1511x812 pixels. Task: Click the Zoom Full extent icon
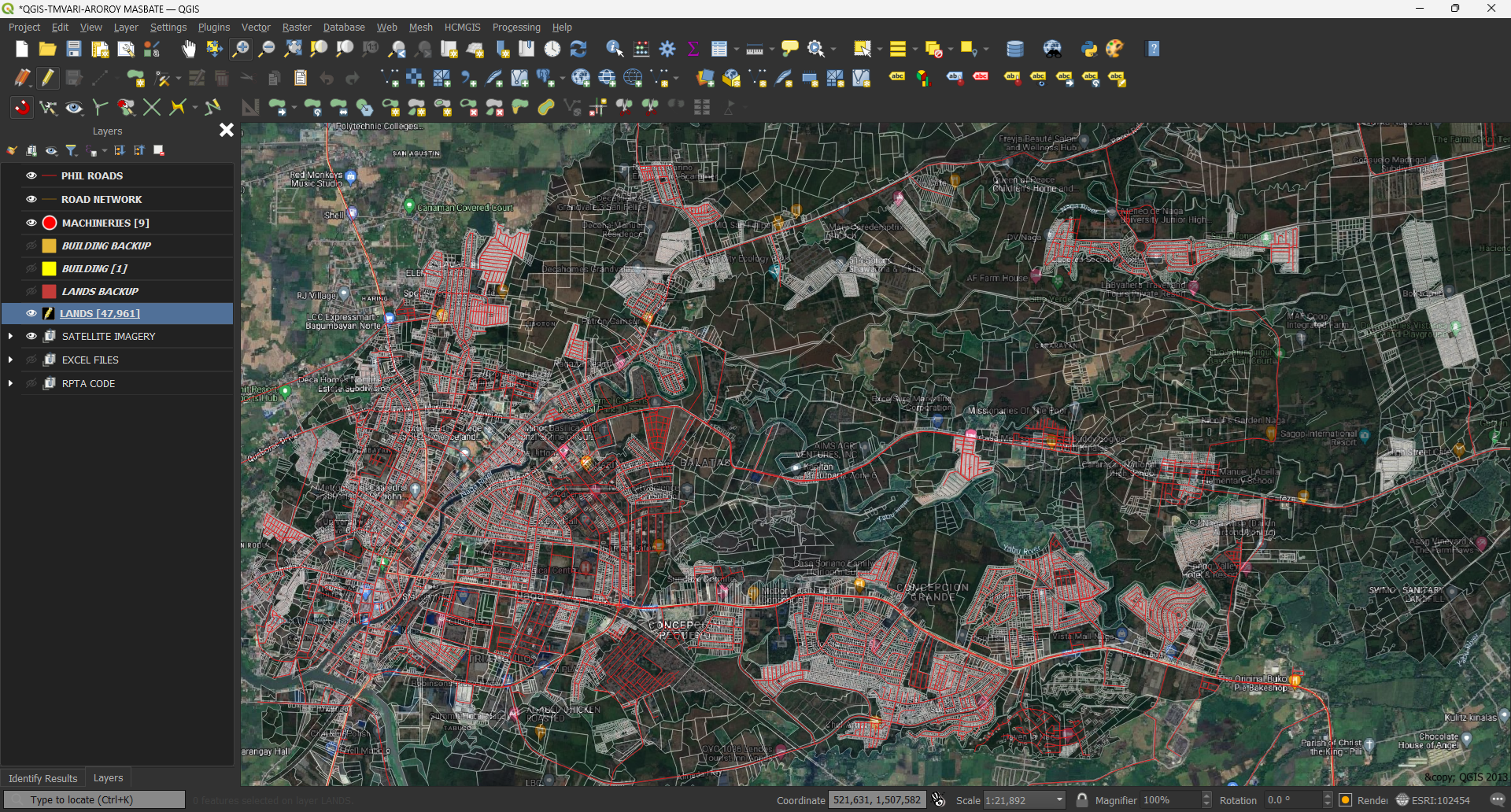pyautogui.click(x=293, y=50)
